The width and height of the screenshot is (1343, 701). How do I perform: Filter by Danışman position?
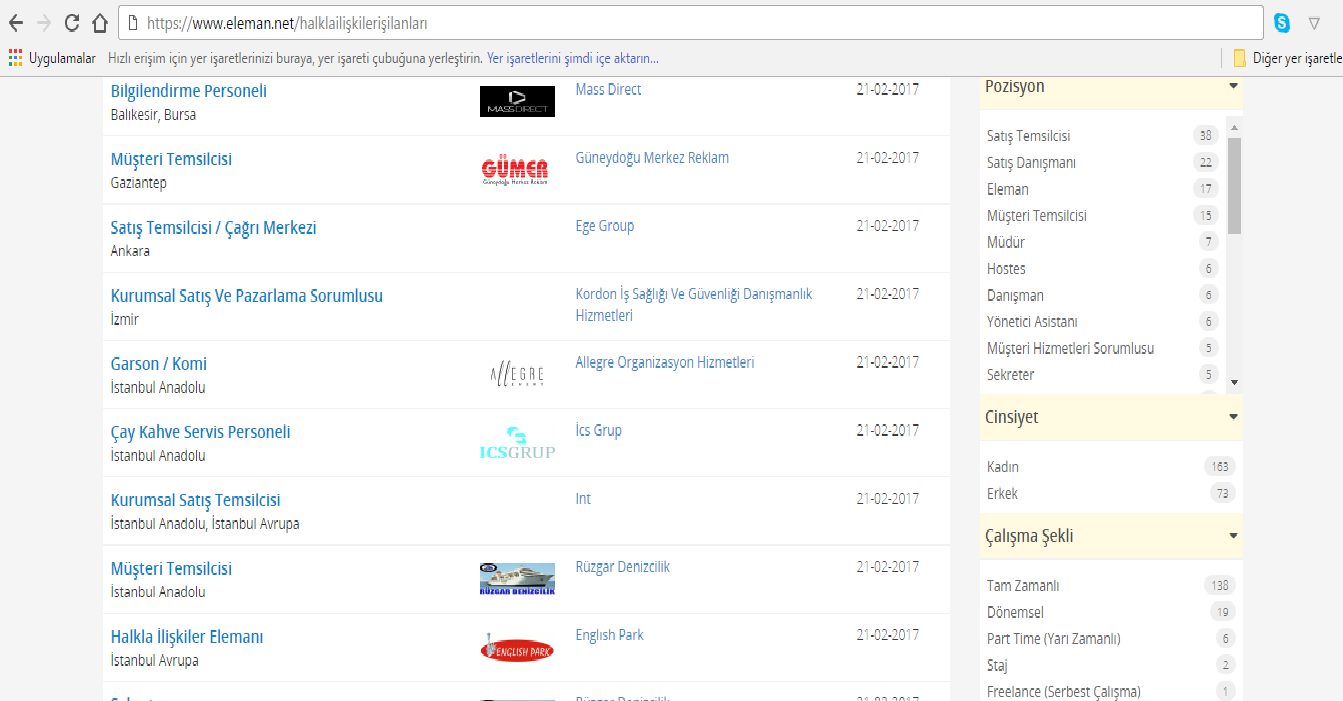1015,295
